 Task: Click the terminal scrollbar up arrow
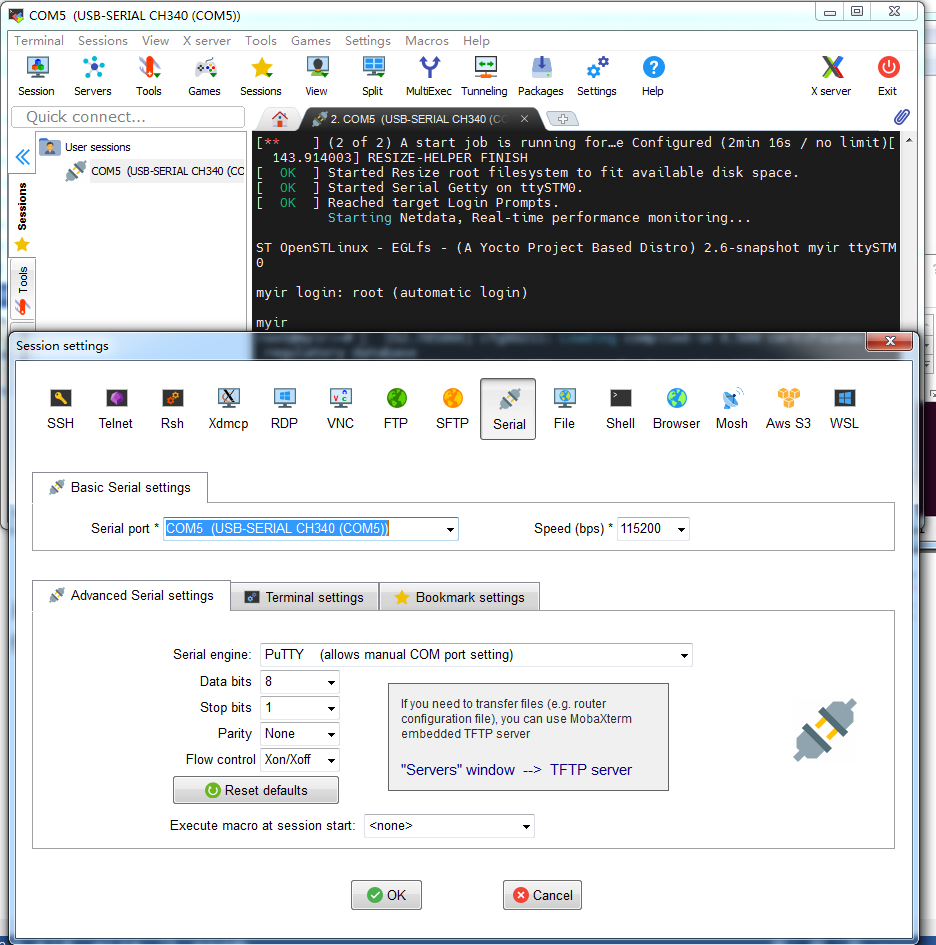[909, 140]
